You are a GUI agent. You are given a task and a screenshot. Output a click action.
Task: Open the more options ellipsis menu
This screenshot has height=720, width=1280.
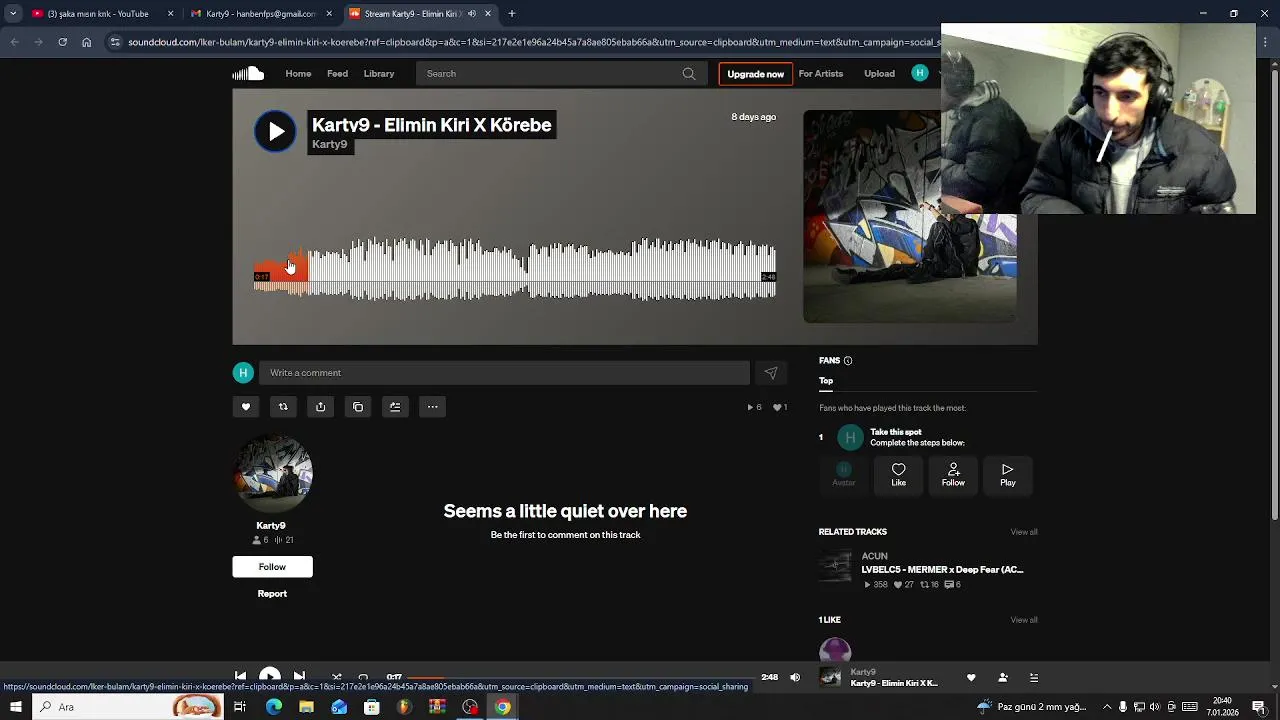[x=432, y=406]
